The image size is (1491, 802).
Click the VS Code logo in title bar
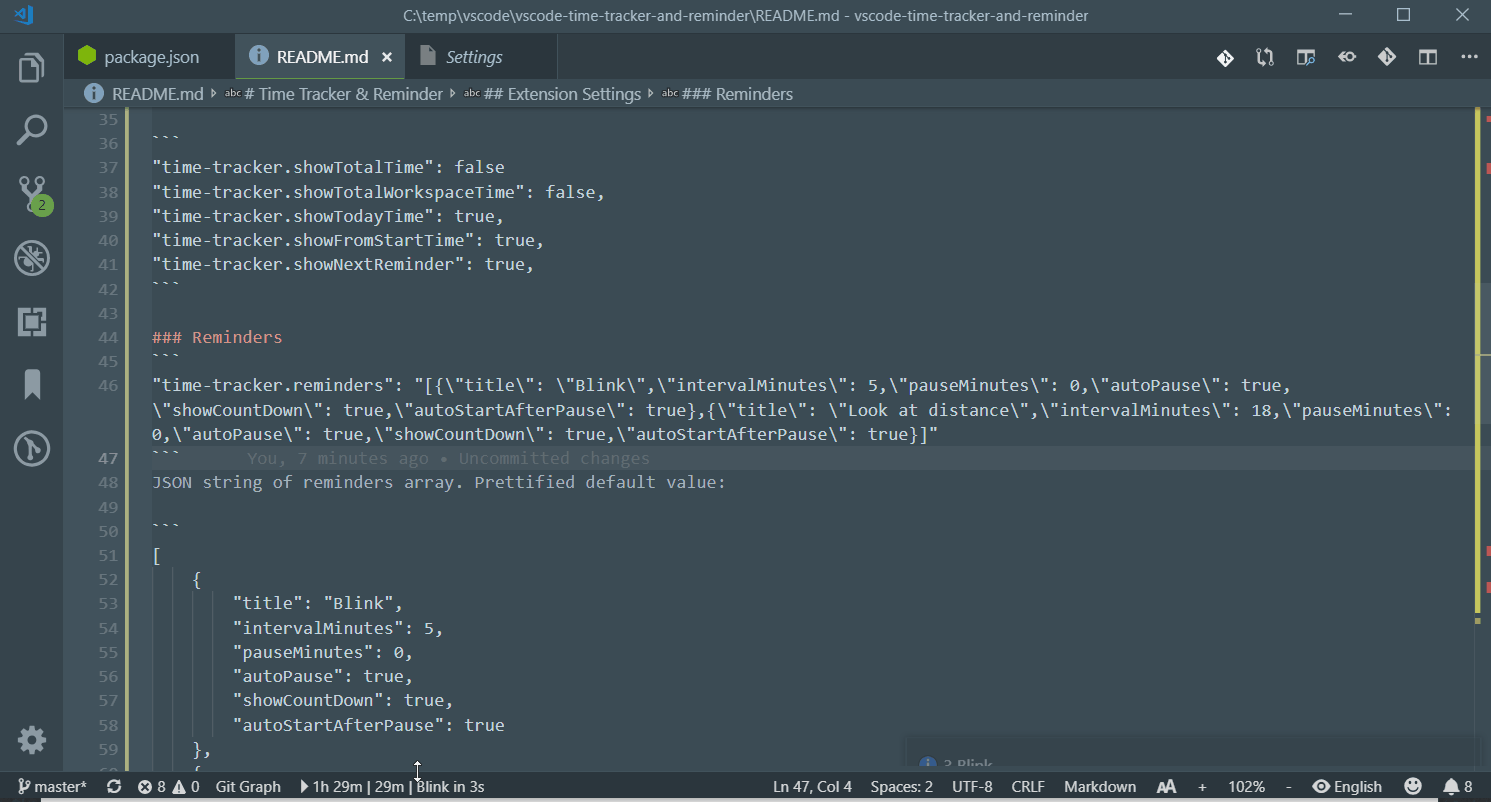[25, 15]
